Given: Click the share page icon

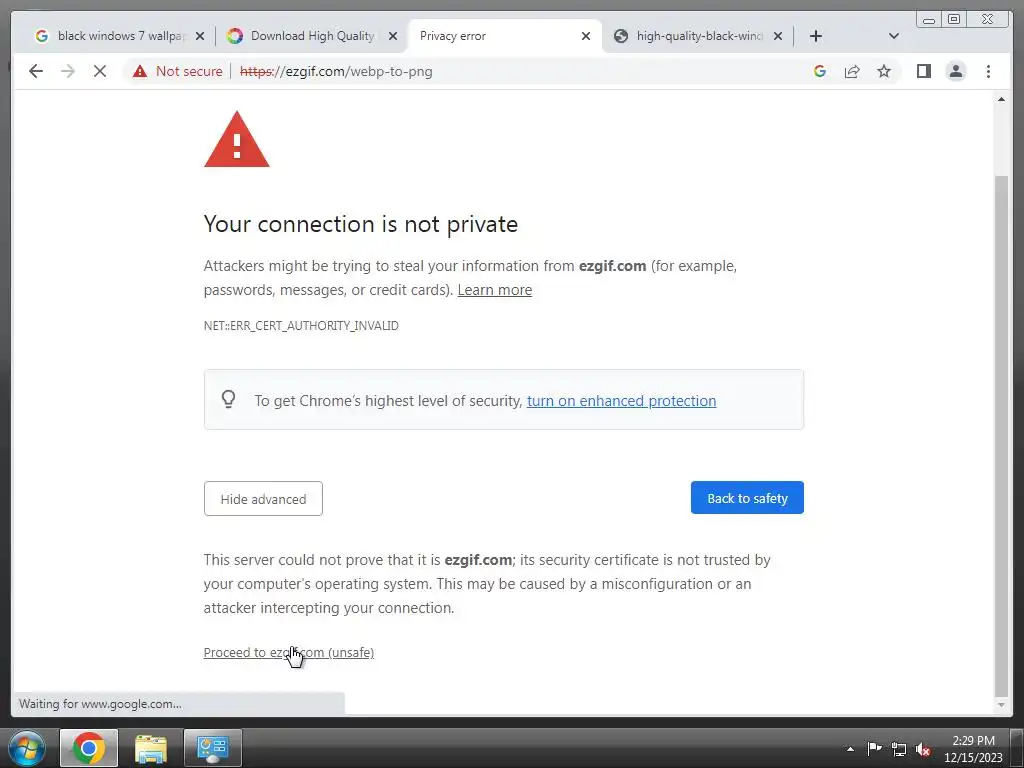Looking at the screenshot, I should [852, 71].
